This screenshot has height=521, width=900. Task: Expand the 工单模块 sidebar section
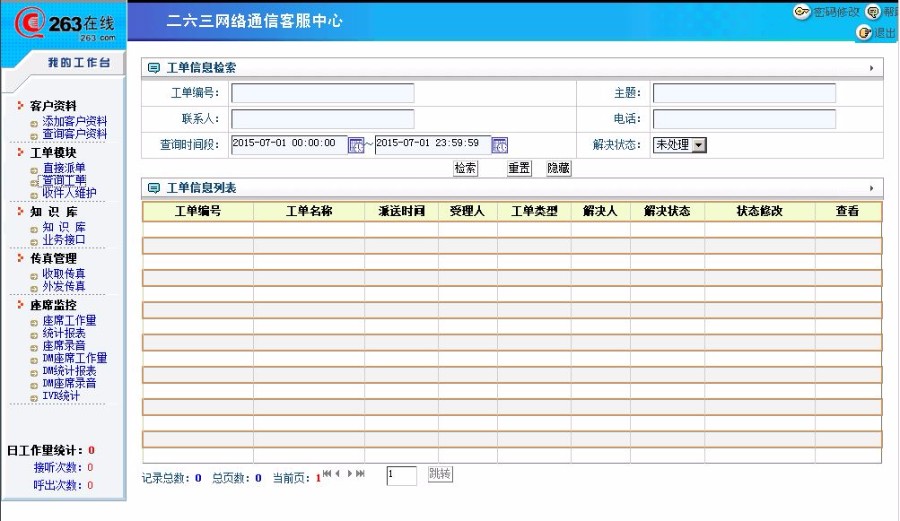[x=53, y=153]
